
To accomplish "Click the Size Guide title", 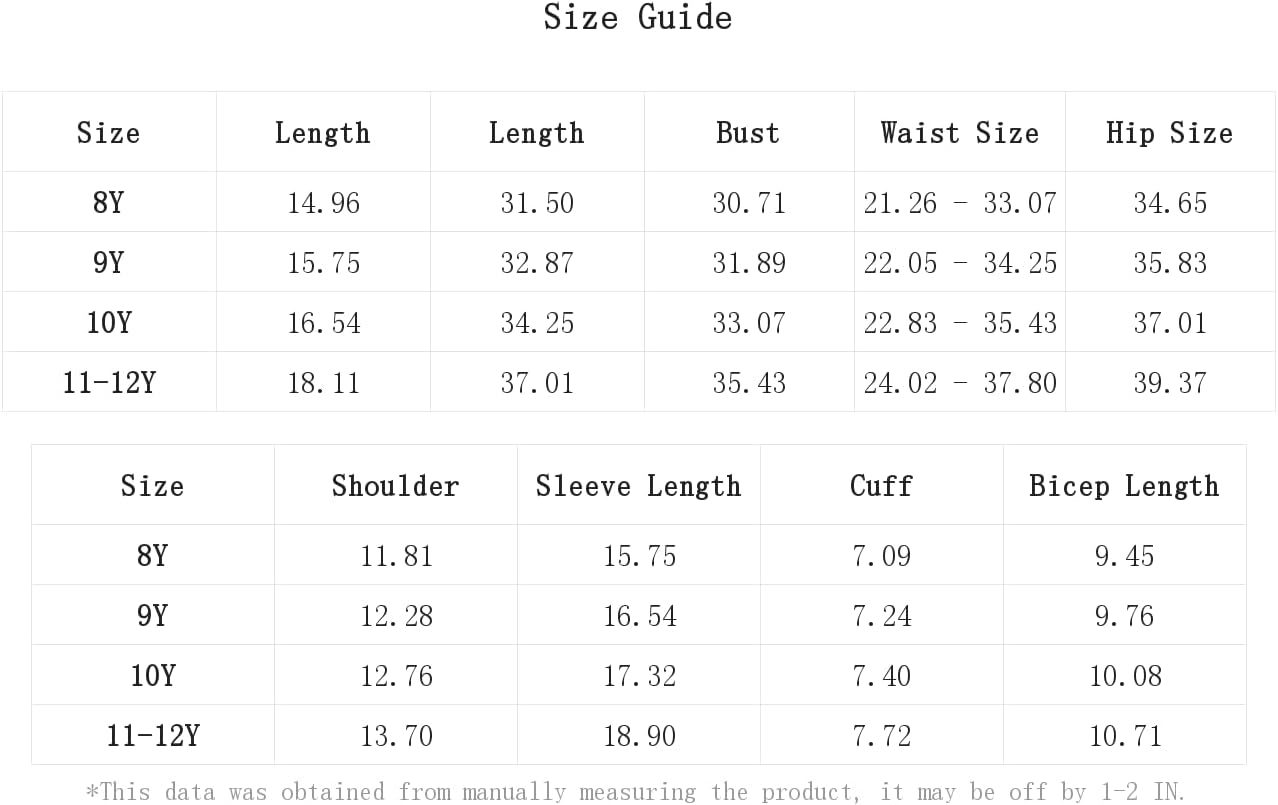I will tap(638, 17).
